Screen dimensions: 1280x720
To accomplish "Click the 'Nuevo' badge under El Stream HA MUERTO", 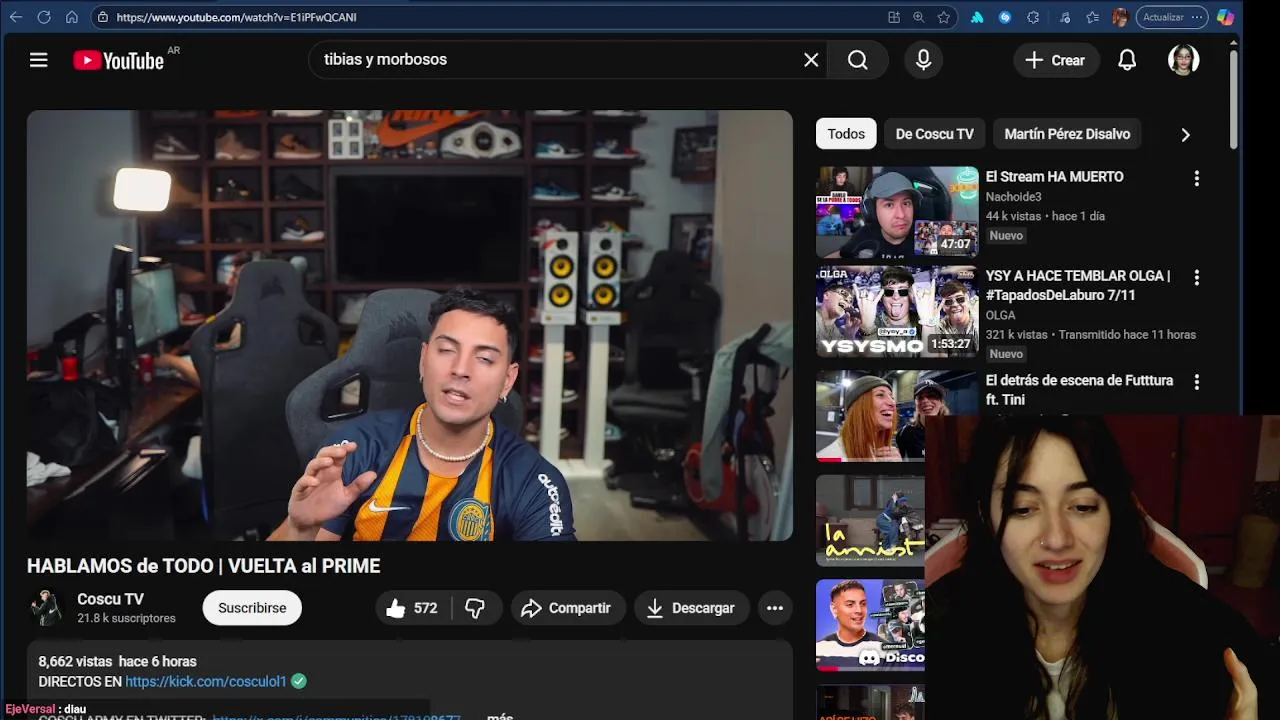I will point(1006,236).
